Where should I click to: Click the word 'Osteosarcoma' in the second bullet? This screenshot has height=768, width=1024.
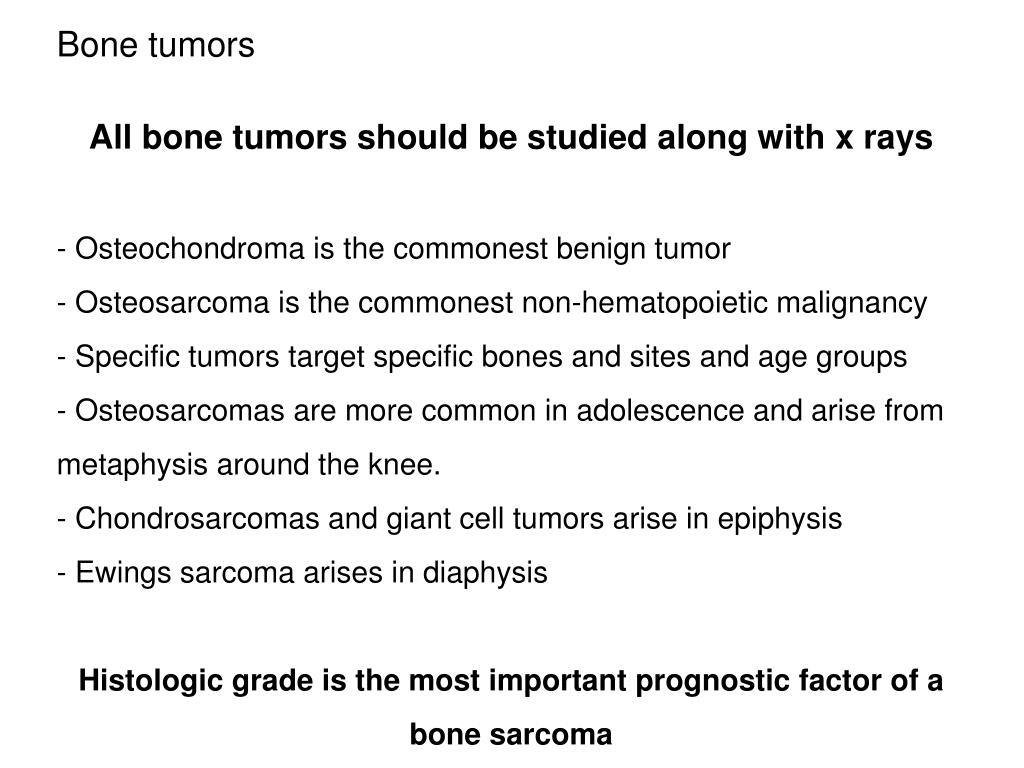click(x=172, y=302)
